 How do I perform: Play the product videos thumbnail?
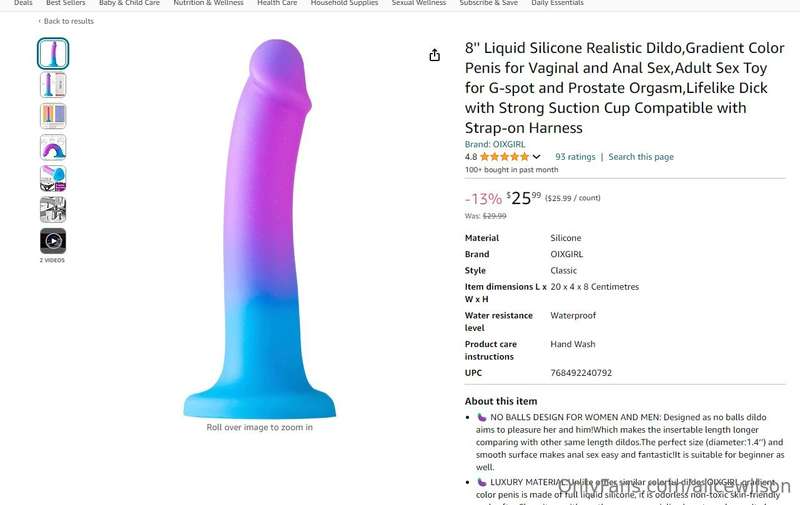tap(53, 241)
